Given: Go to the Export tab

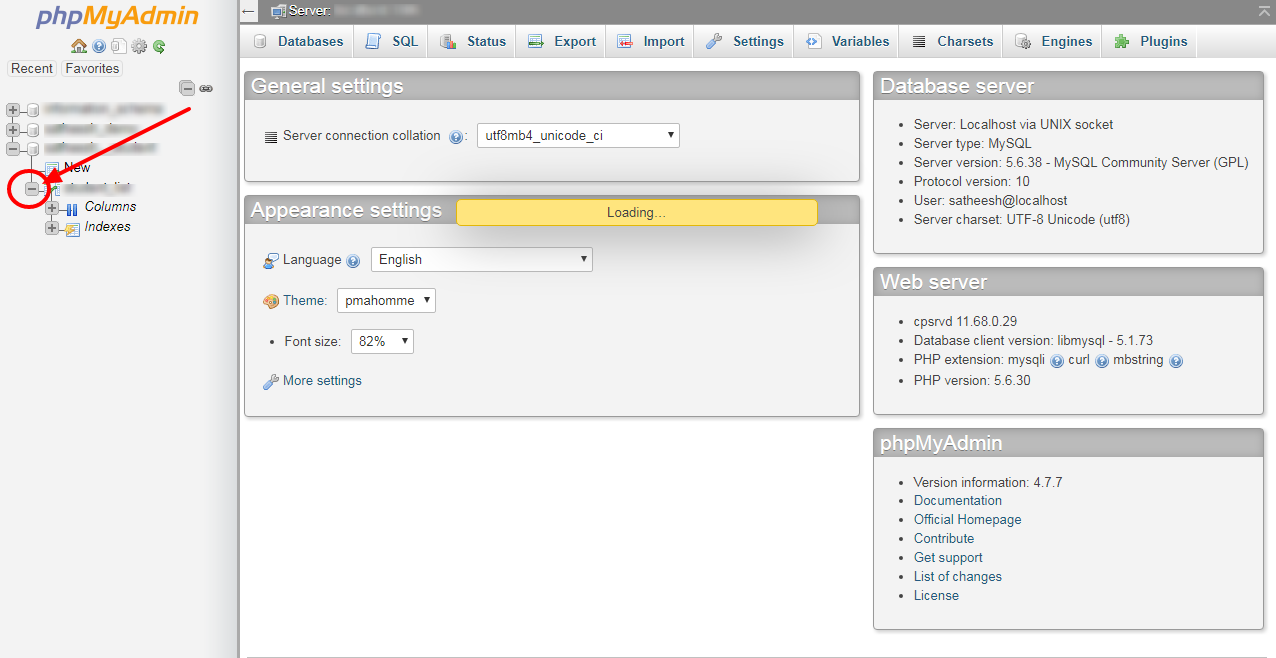Looking at the screenshot, I should click(562, 41).
